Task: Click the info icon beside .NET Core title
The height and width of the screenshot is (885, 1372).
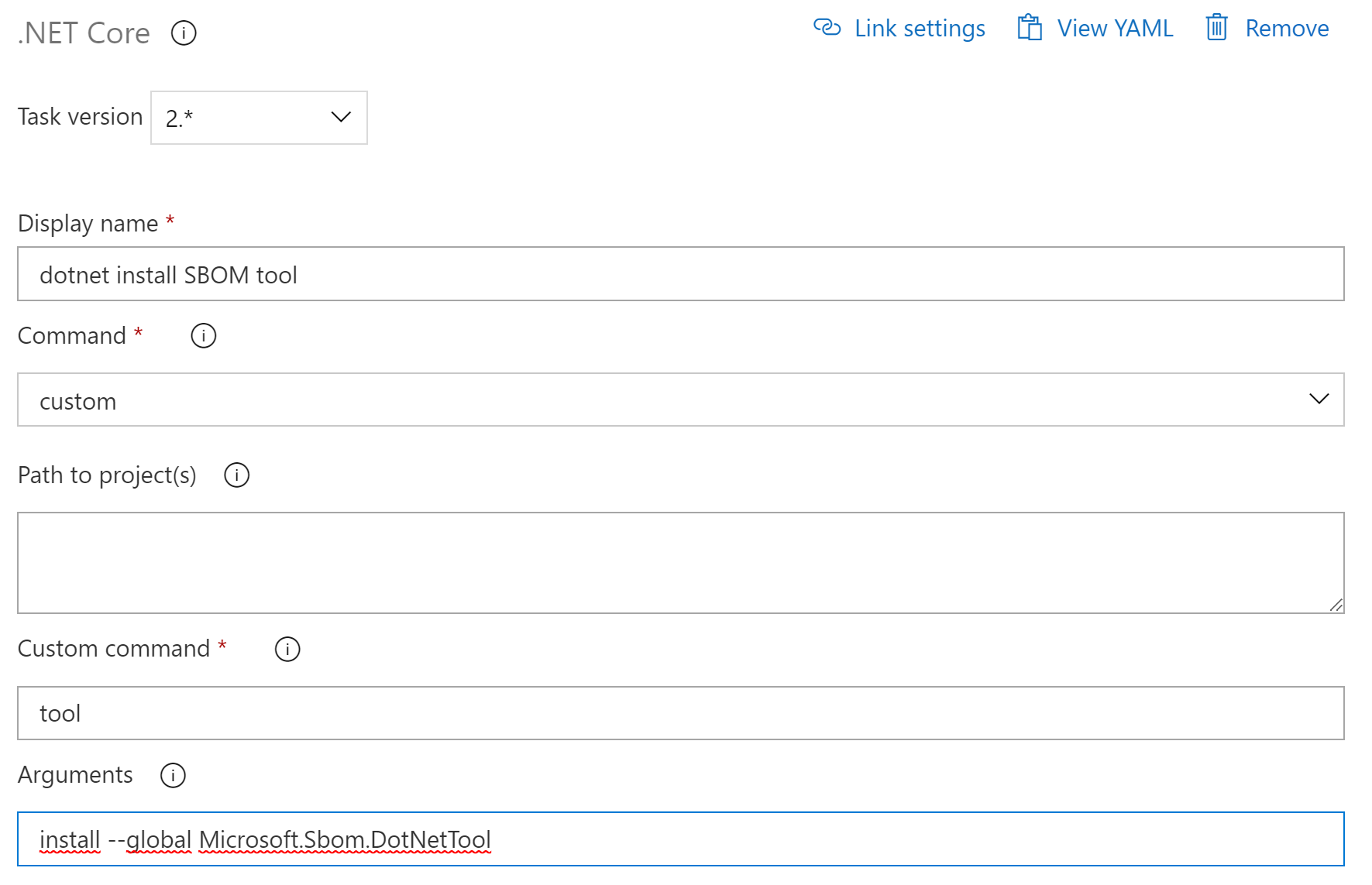Action: point(184,33)
